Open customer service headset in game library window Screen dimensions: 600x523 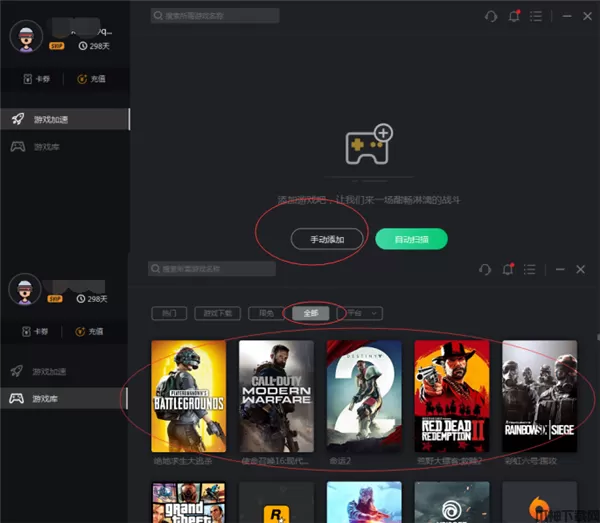(x=485, y=270)
